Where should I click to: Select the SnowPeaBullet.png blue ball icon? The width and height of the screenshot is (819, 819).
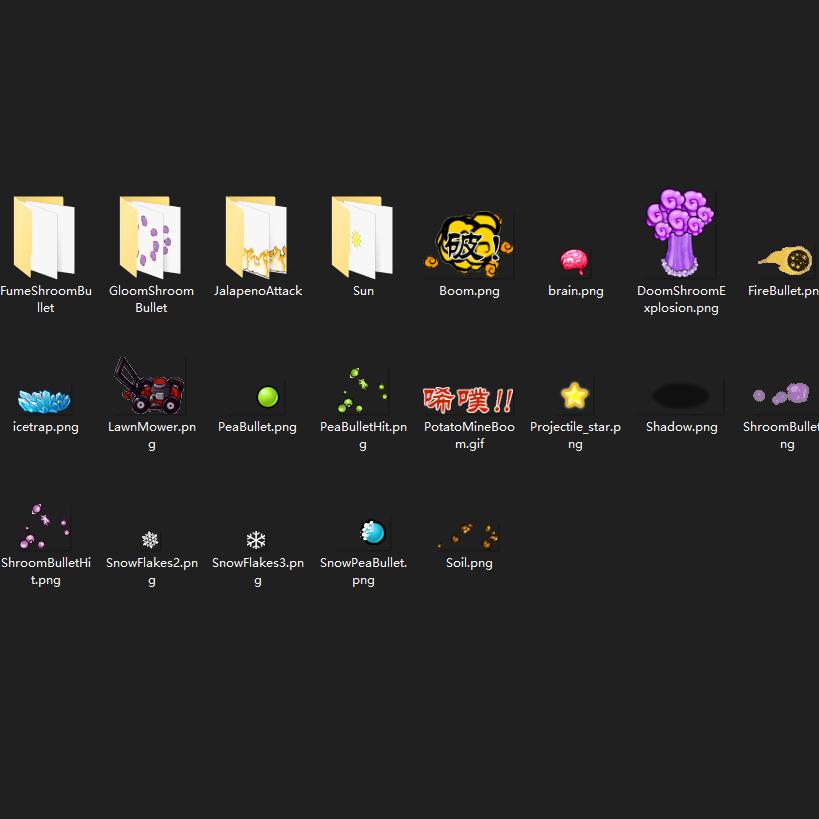tap(372, 532)
